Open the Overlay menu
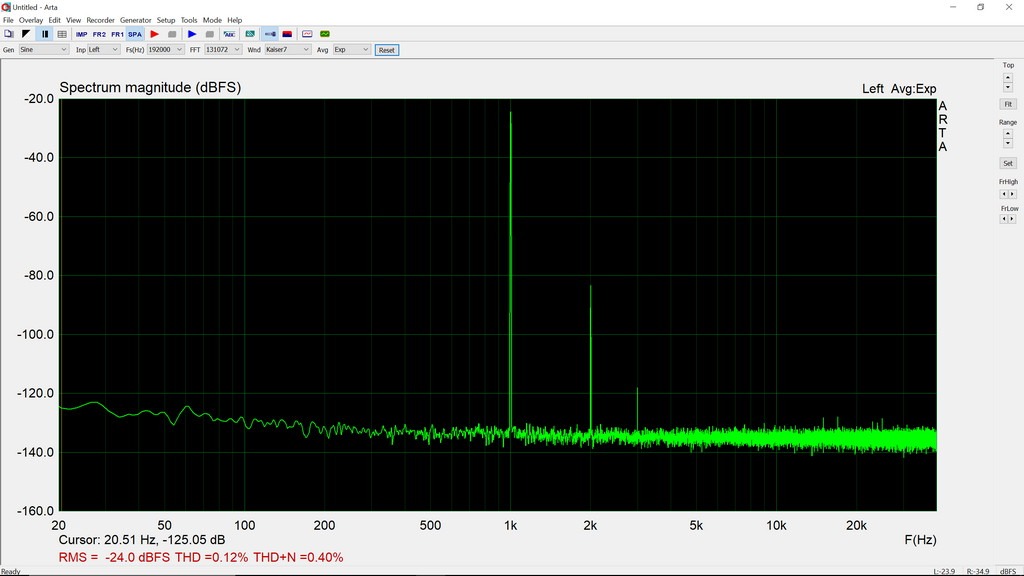 31,20
